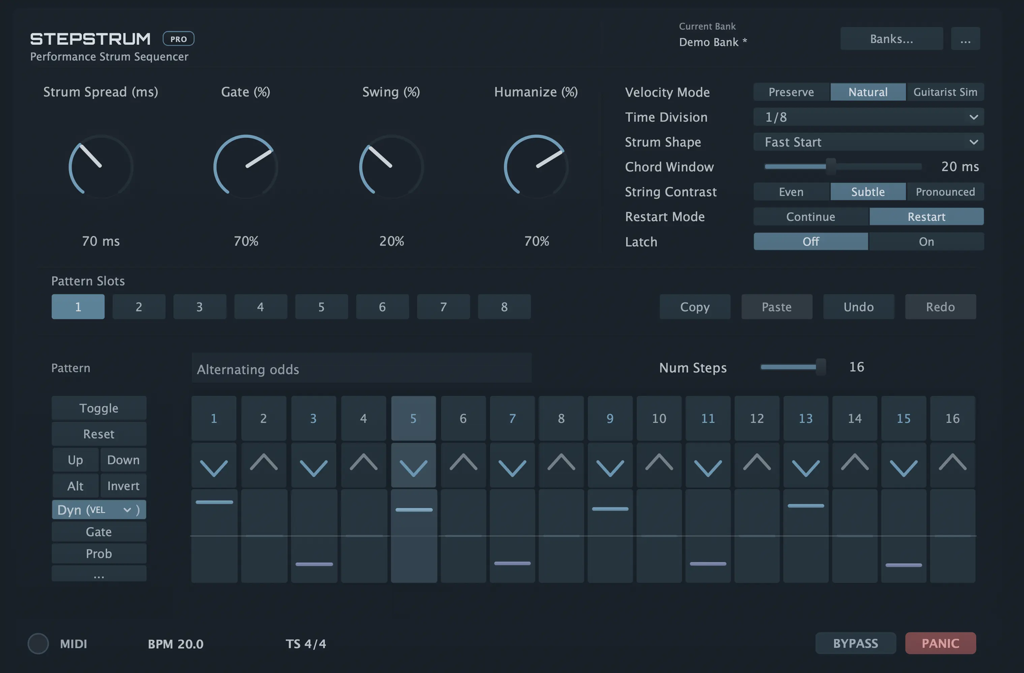Screen dimensions: 1024x673
Task: Open the more options menu beside Banks
Action: [x=965, y=39]
